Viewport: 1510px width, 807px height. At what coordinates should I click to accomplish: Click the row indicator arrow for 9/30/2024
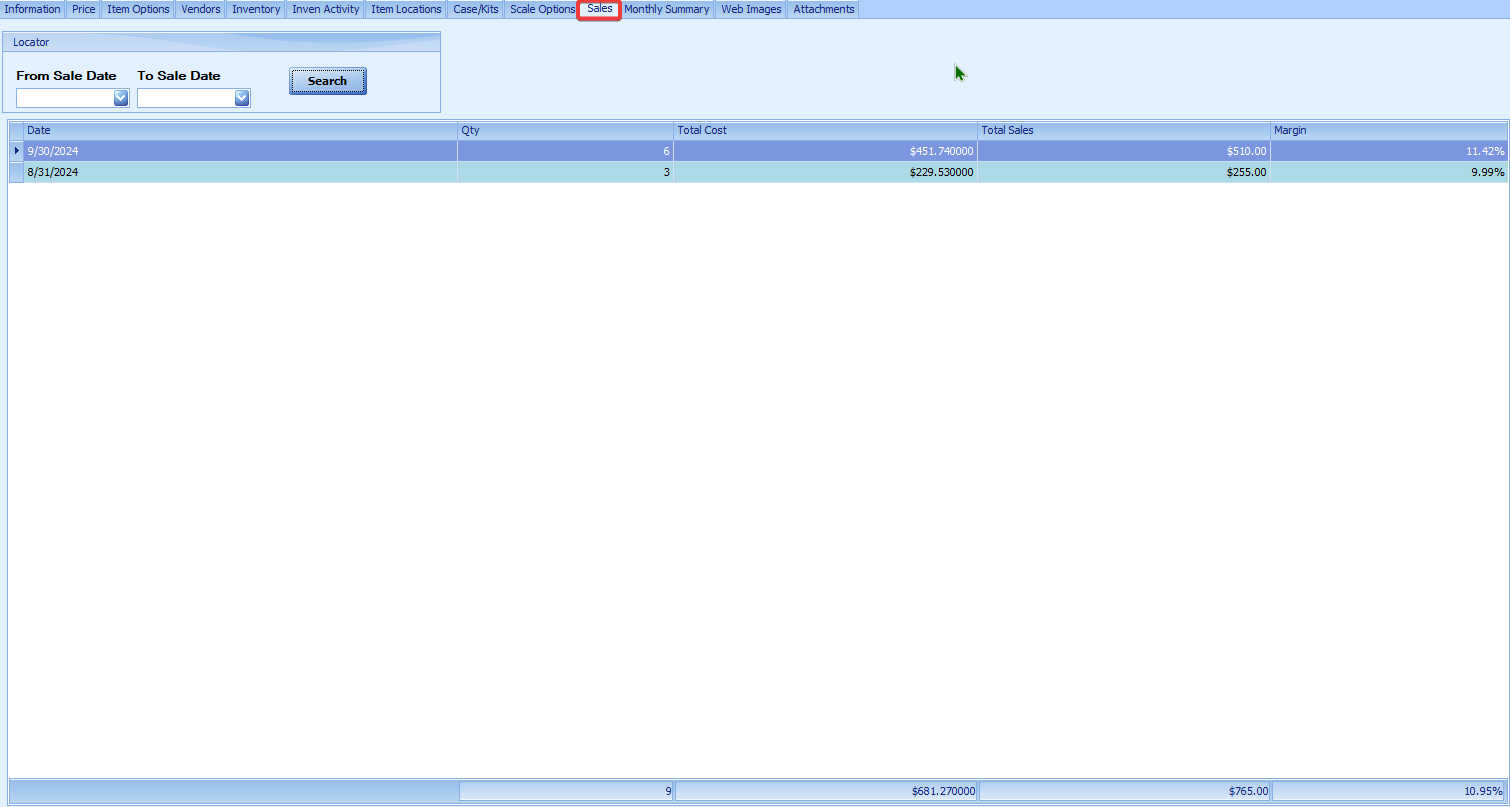[16, 151]
